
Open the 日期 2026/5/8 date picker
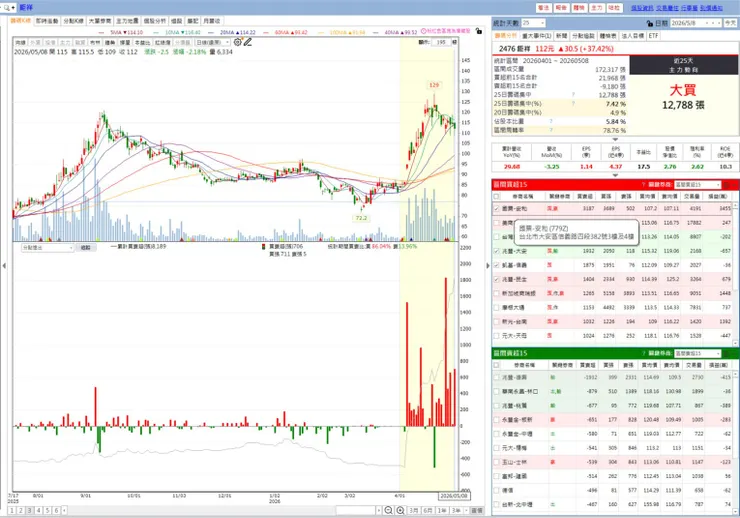696,23
